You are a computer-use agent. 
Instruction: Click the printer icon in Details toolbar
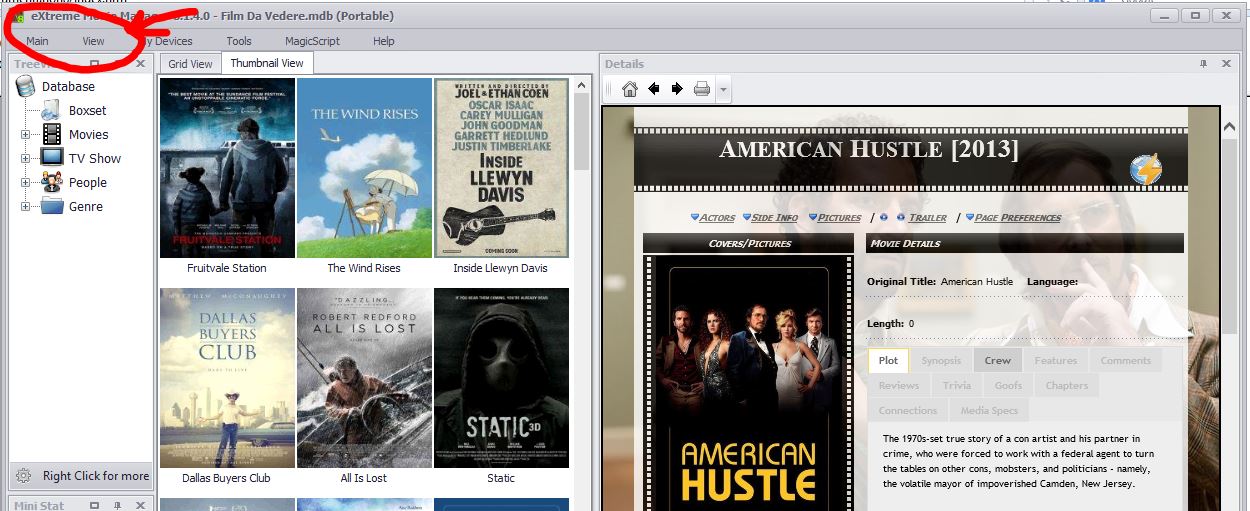[x=702, y=89]
